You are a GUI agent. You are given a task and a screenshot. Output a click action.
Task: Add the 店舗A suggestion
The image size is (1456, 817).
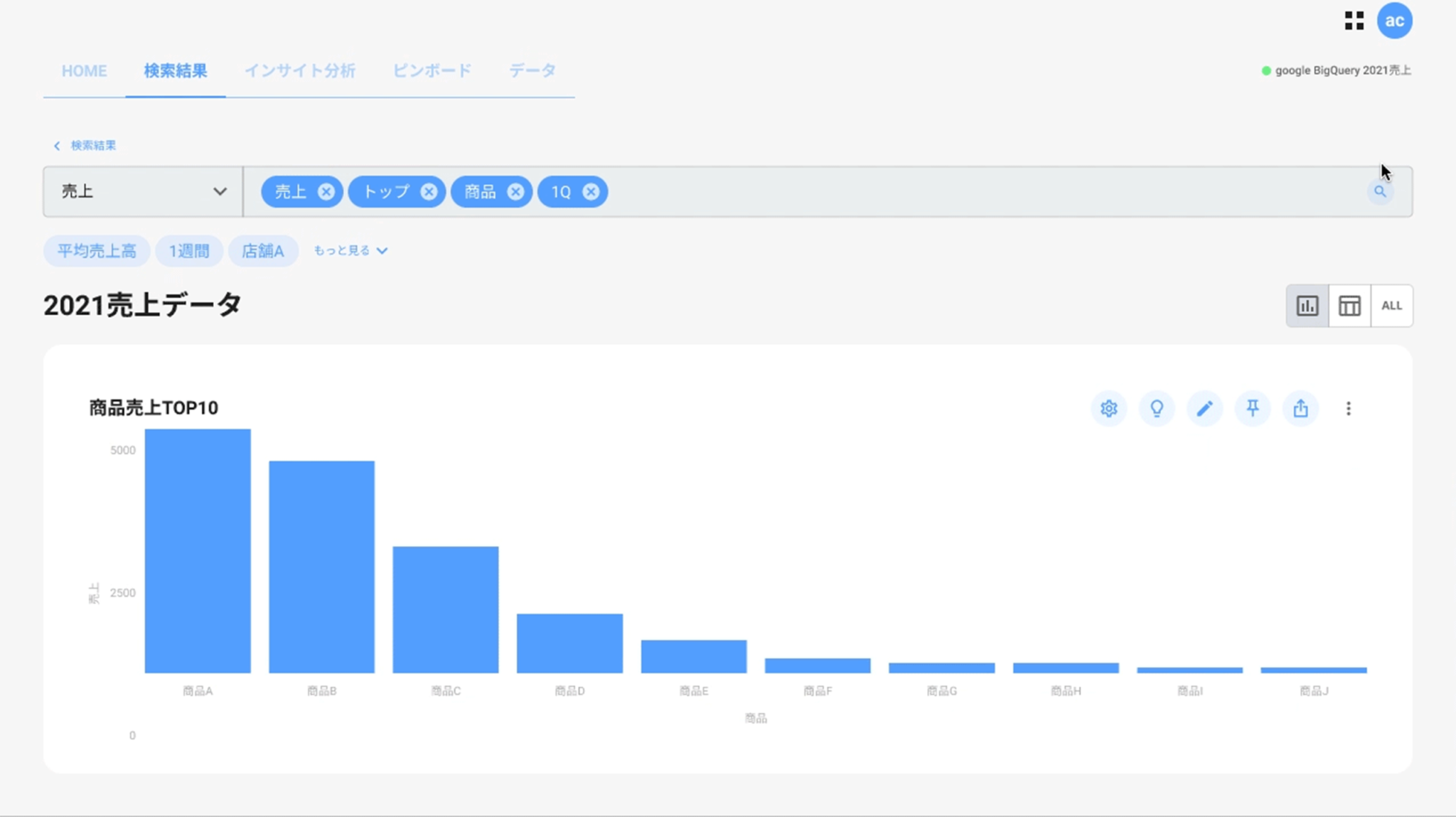tap(263, 251)
